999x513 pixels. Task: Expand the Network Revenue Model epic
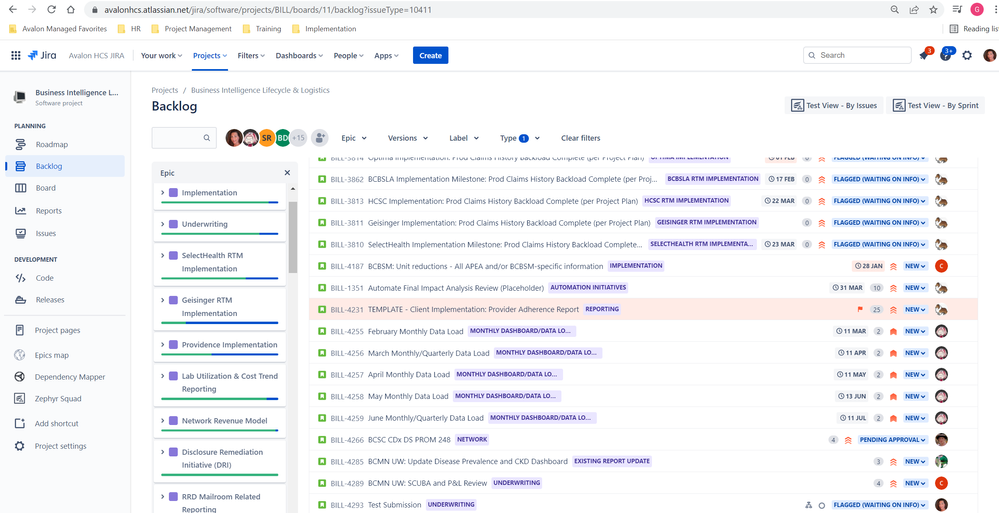163,421
